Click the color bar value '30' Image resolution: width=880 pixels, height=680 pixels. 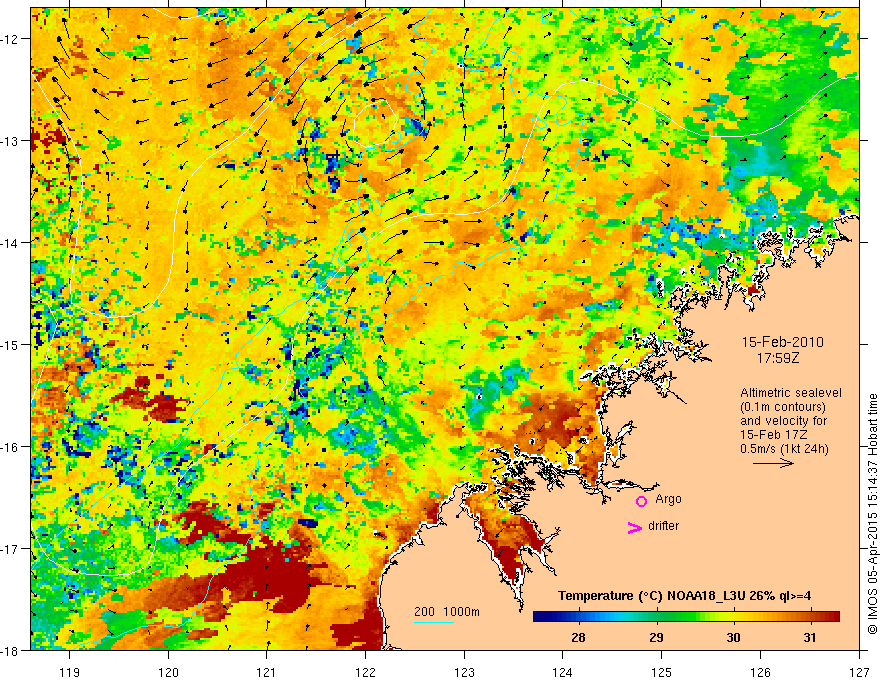pos(733,637)
